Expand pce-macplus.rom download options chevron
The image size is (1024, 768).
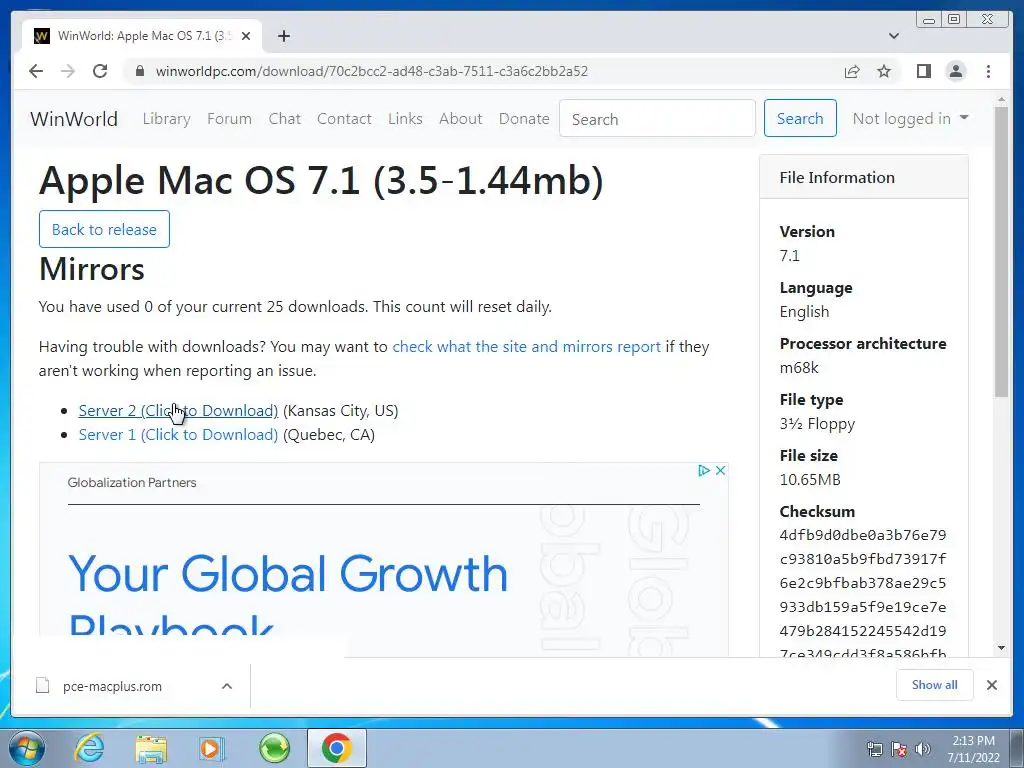pyautogui.click(x=227, y=686)
